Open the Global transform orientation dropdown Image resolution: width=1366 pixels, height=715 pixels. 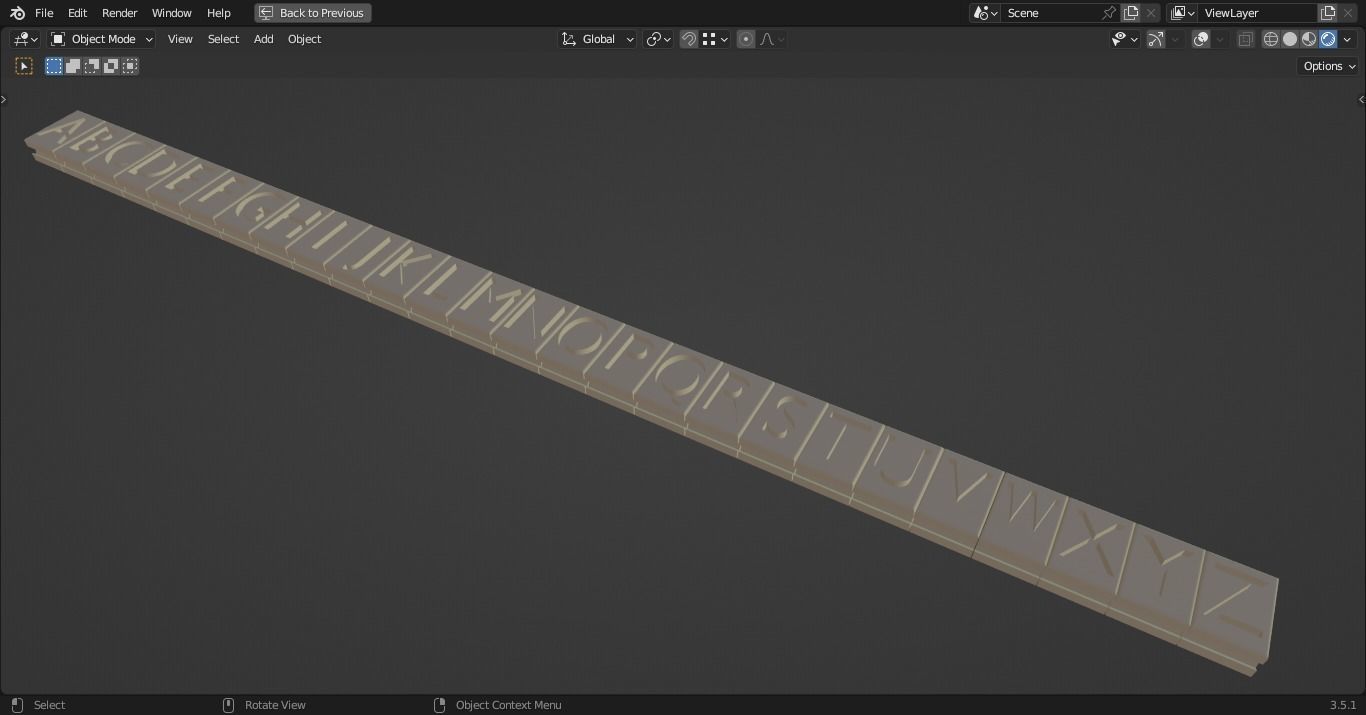[597, 39]
